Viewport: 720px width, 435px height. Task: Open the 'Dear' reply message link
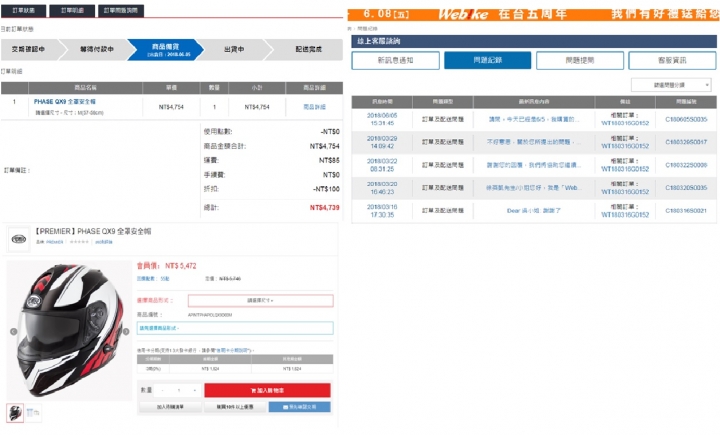coord(534,211)
